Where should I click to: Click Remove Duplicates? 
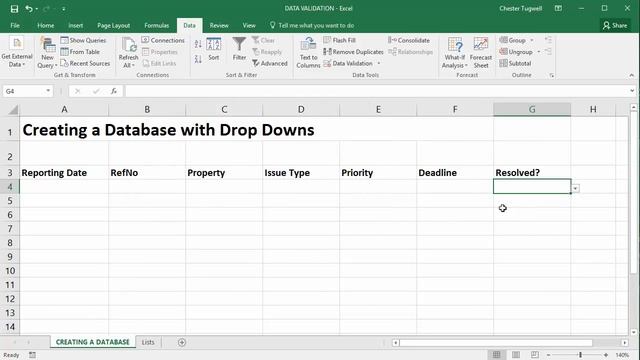[x=353, y=52]
